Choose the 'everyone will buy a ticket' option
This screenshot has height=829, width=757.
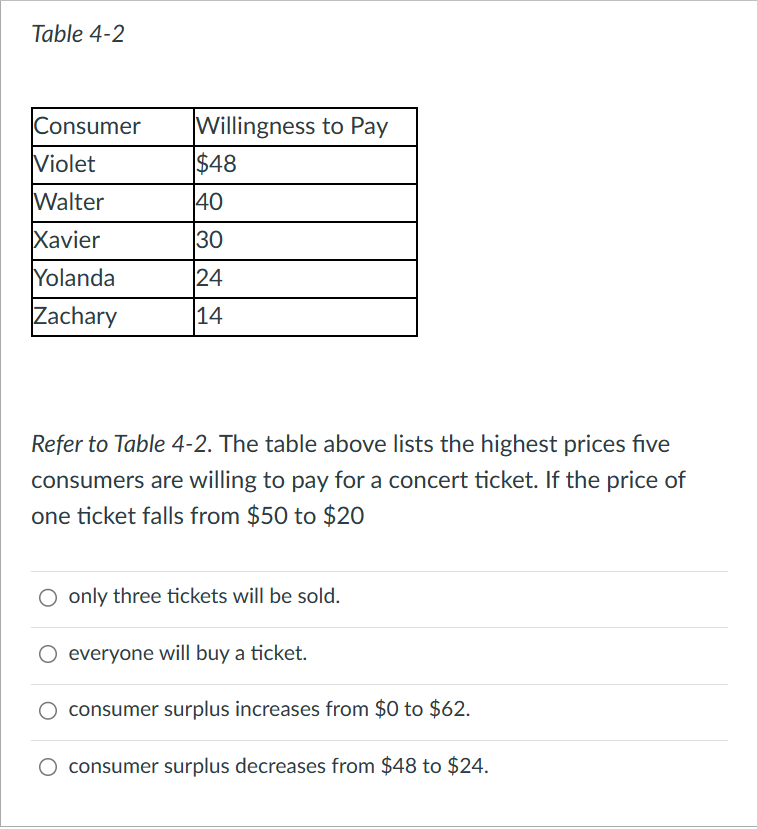click(x=47, y=653)
